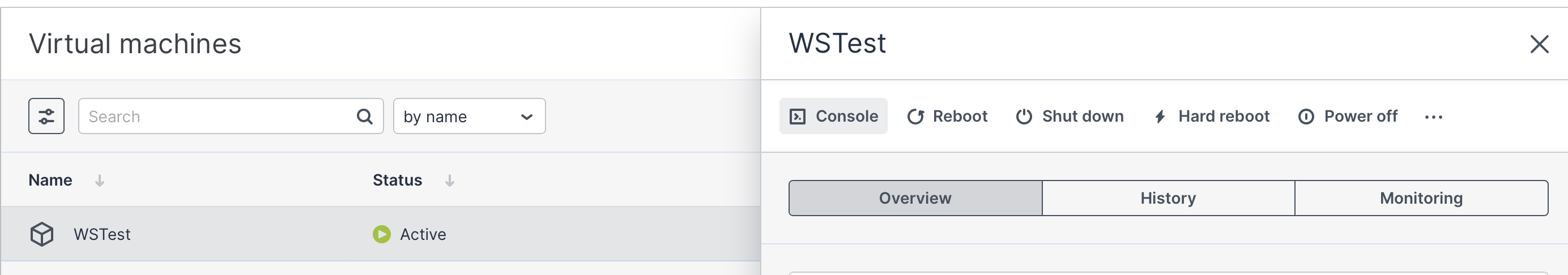Click the WSTest cube VM icon

[x=42, y=234]
